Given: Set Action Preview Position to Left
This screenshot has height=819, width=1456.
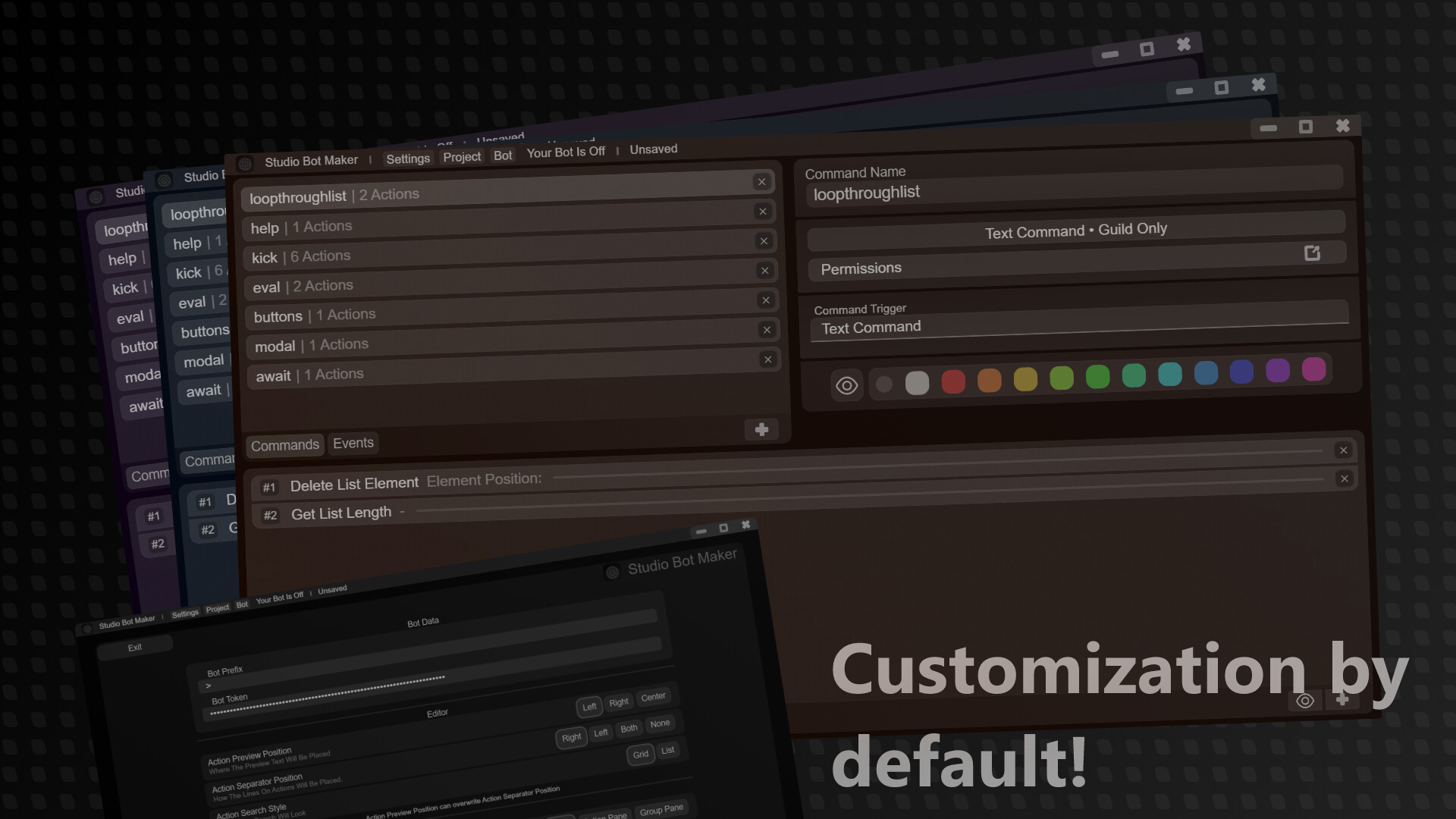Looking at the screenshot, I should (x=589, y=707).
